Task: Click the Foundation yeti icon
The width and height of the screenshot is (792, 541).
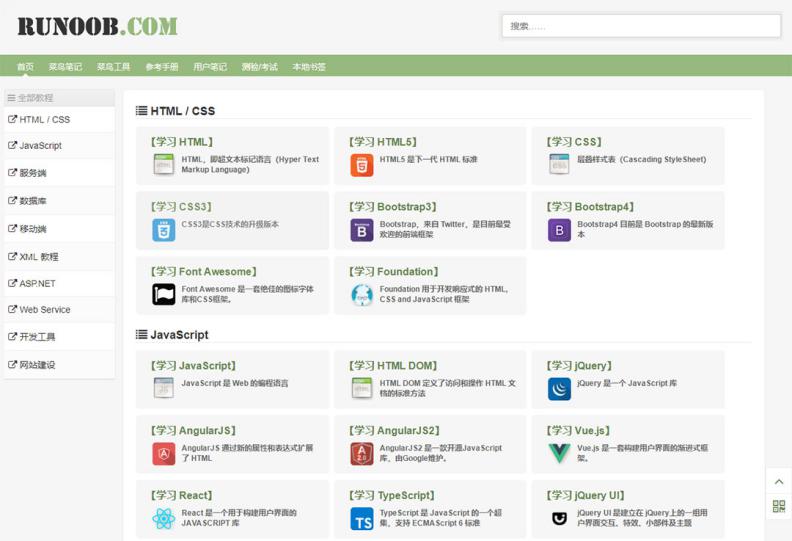Action: [x=362, y=294]
